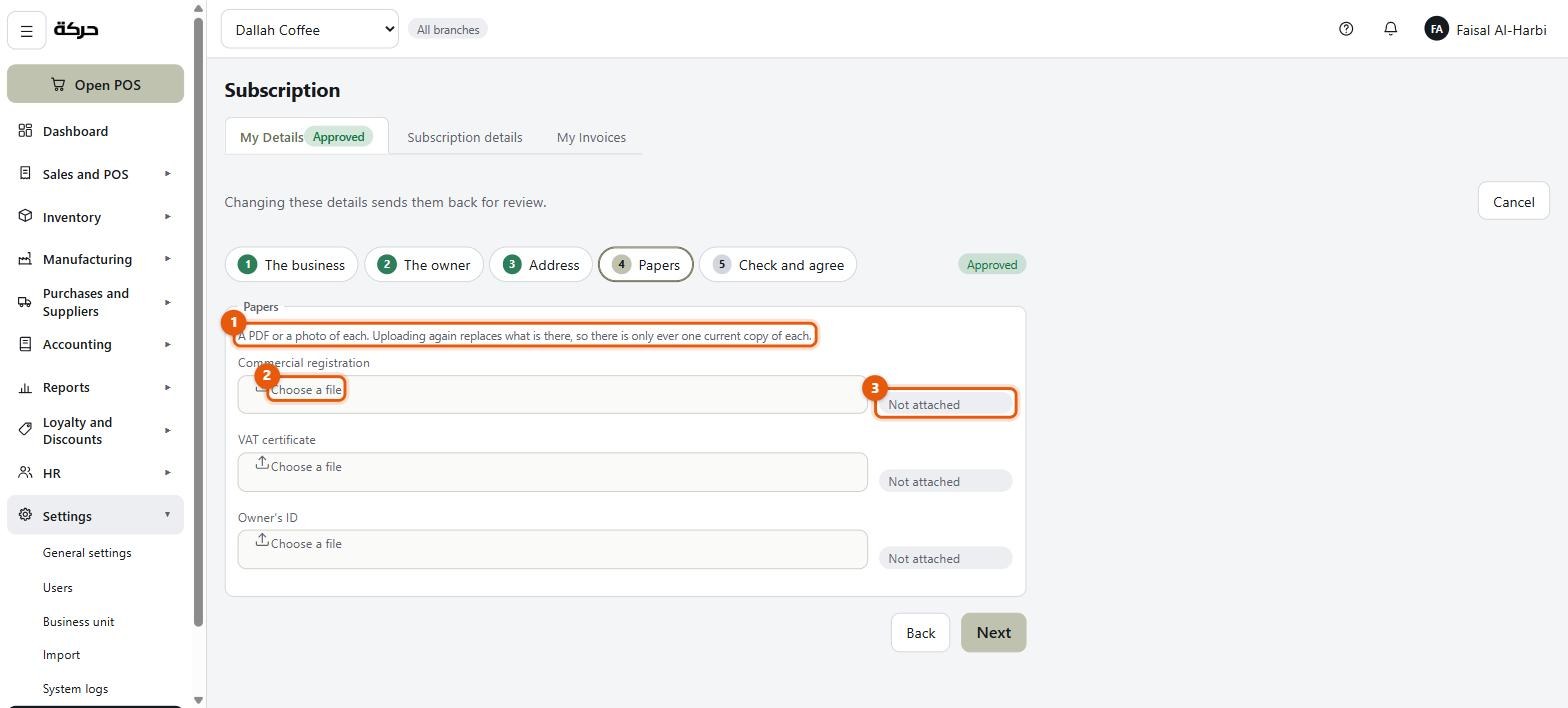
Task: Choose a file for Owner's ID
Action: [x=552, y=549]
